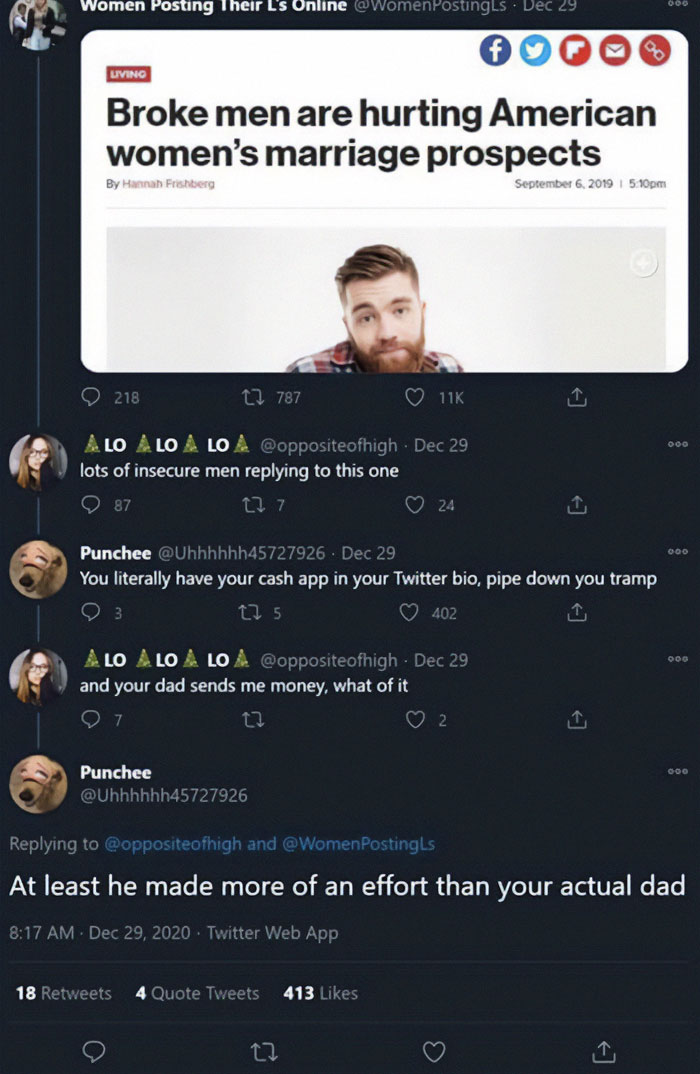Click the share icon on the 'insecure men' reply
This screenshot has width=700, height=1074.
576,504
